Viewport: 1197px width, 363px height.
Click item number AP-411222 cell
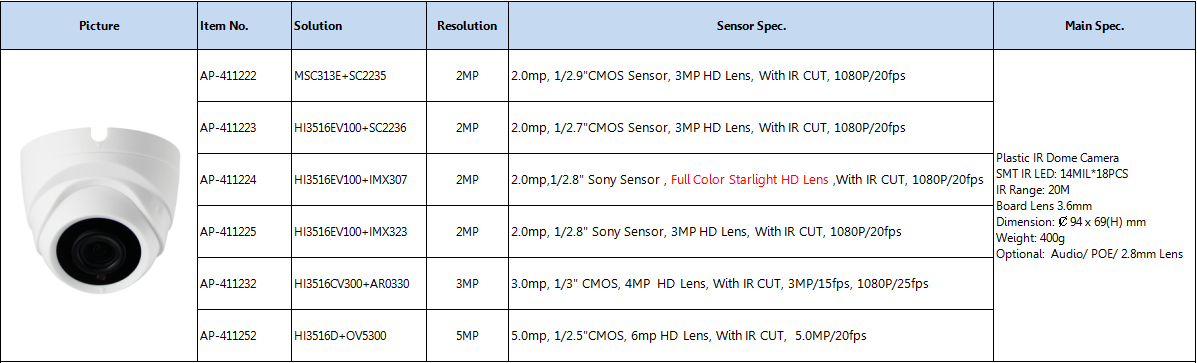(244, 76)
